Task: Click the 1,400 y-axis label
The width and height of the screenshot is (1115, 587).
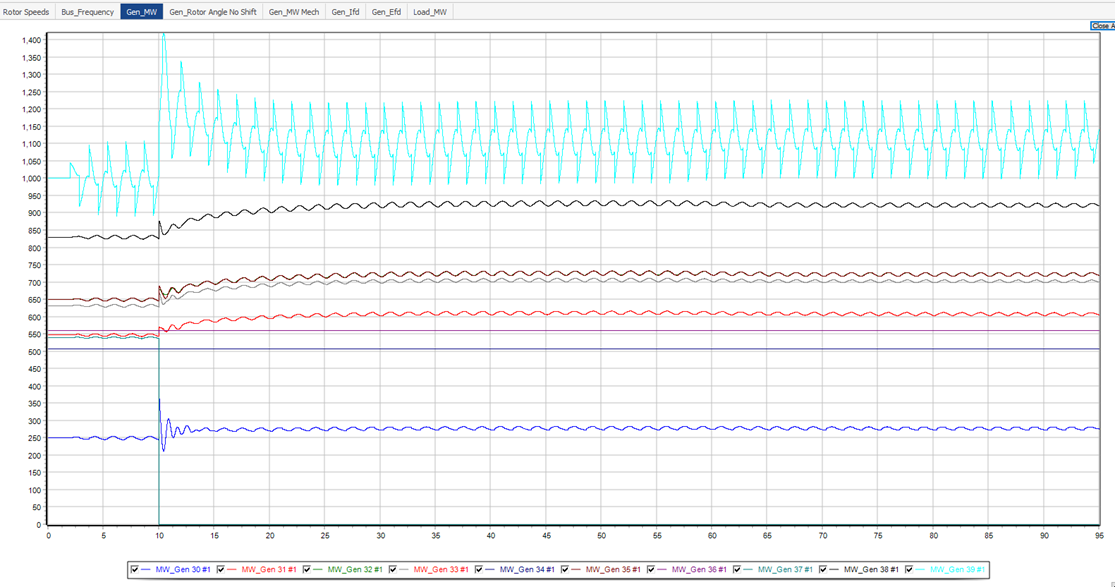Action: 31,41
